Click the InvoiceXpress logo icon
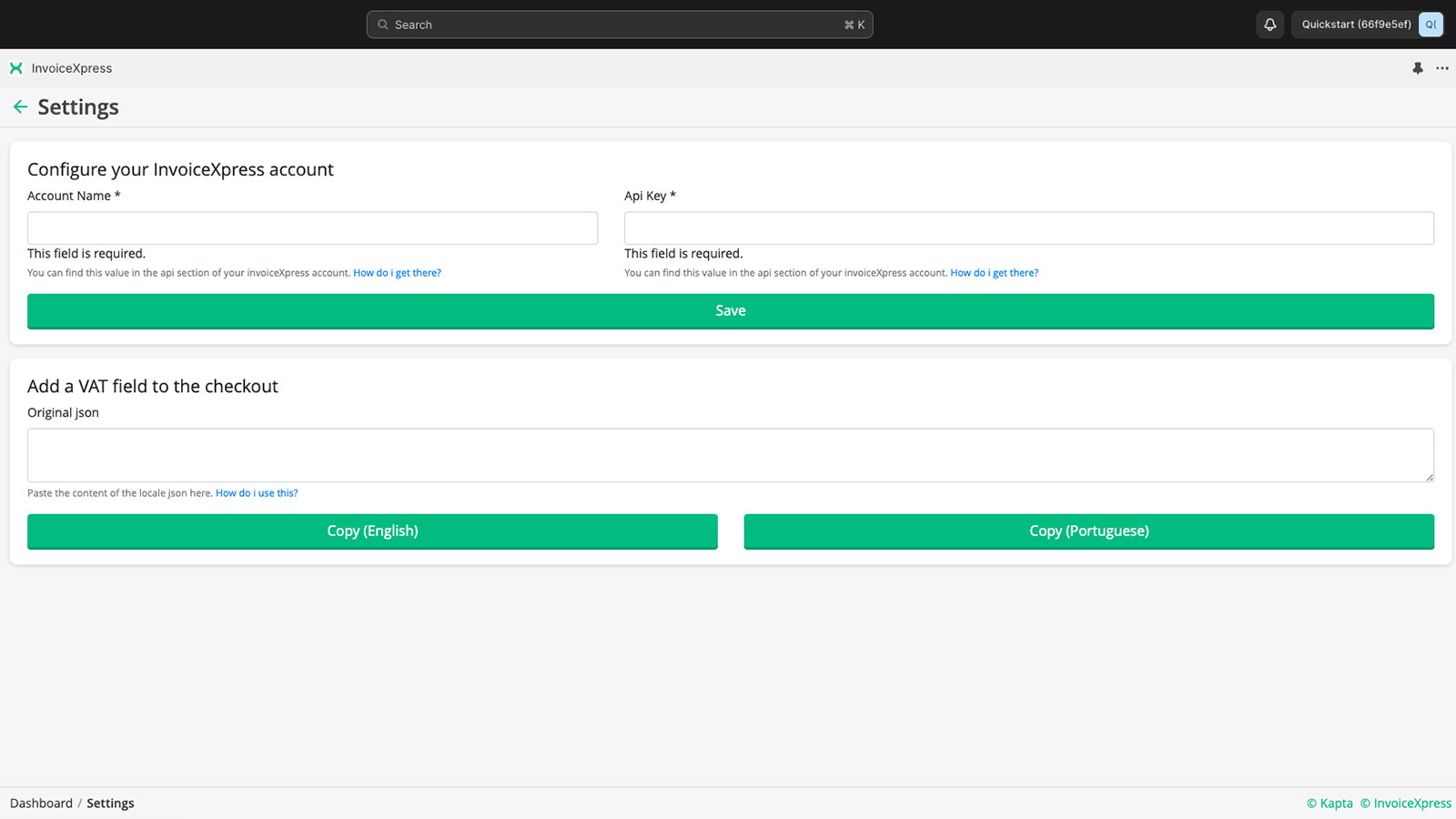Screen dimensions: 1456x819 pyautogui.click(x=15, y=68)
